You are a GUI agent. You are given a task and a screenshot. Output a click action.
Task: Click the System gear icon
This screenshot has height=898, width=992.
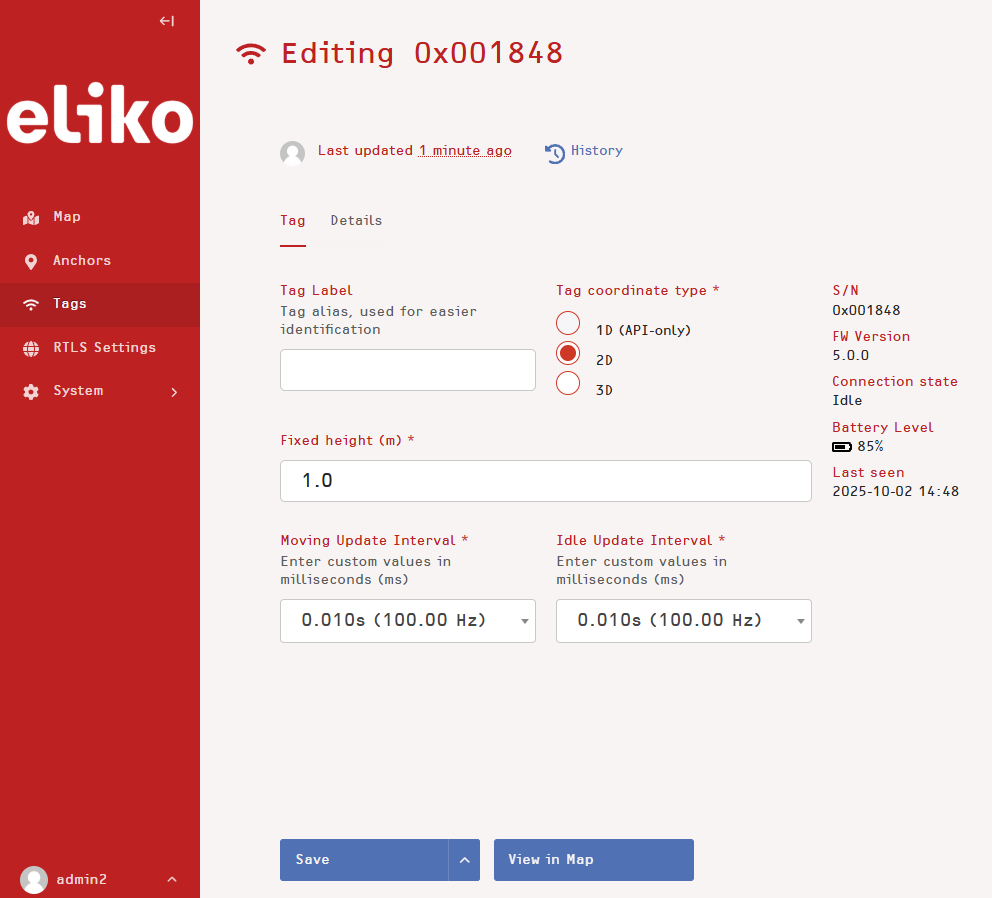(31, 391)
